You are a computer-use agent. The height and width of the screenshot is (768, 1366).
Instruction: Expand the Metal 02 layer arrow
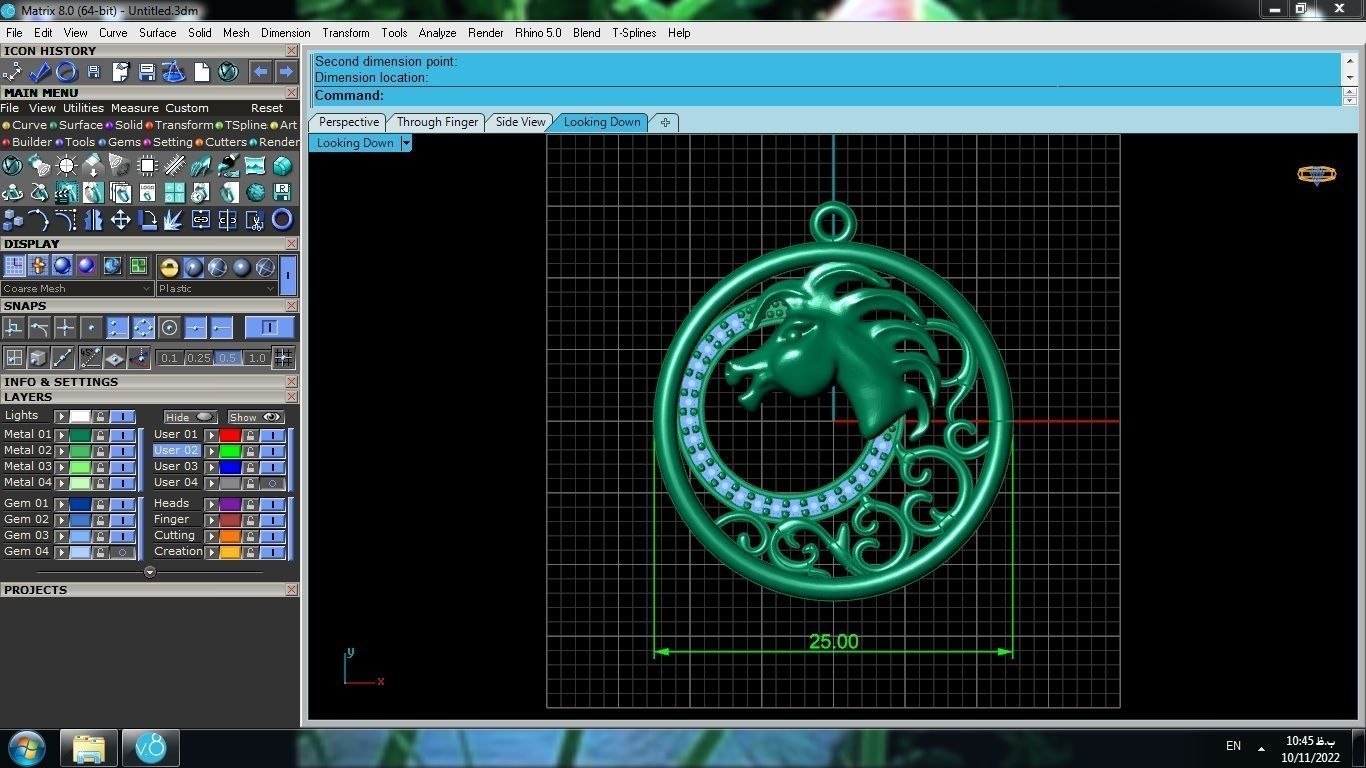click(x=62, y=451)
